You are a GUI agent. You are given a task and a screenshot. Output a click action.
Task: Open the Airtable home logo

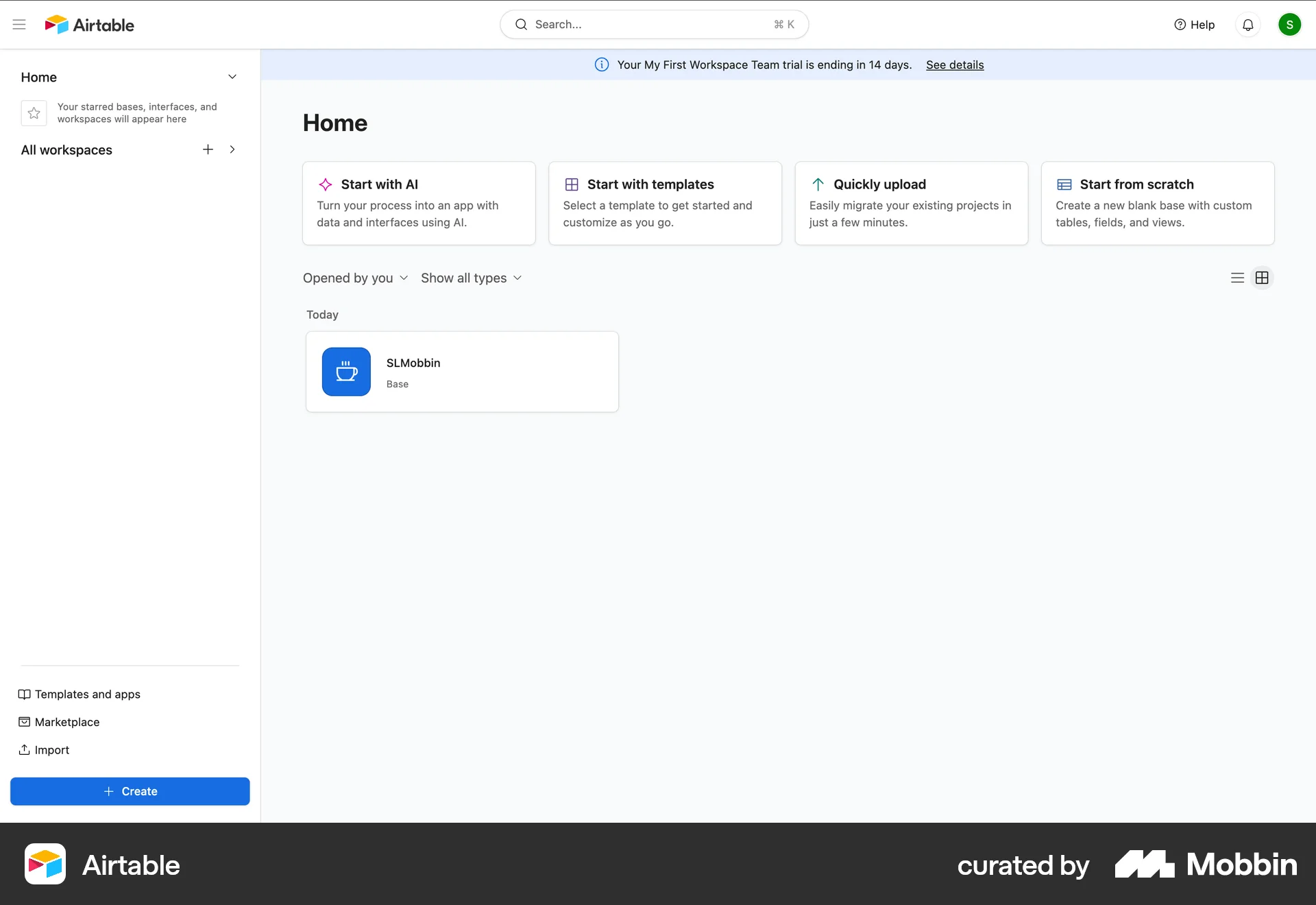(89, 24)
